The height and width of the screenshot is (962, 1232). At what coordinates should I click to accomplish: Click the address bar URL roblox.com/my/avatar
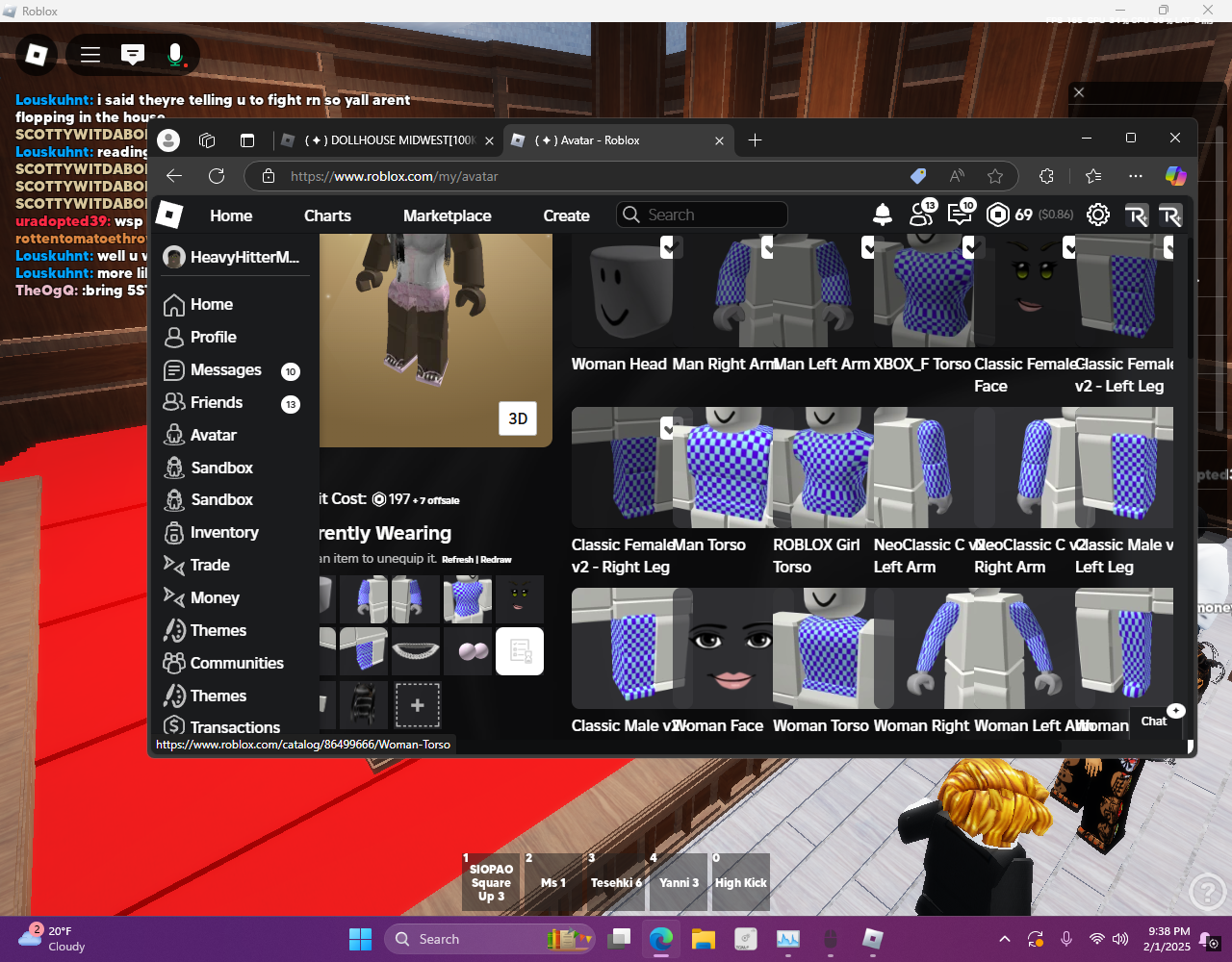(x=394, y=176)
